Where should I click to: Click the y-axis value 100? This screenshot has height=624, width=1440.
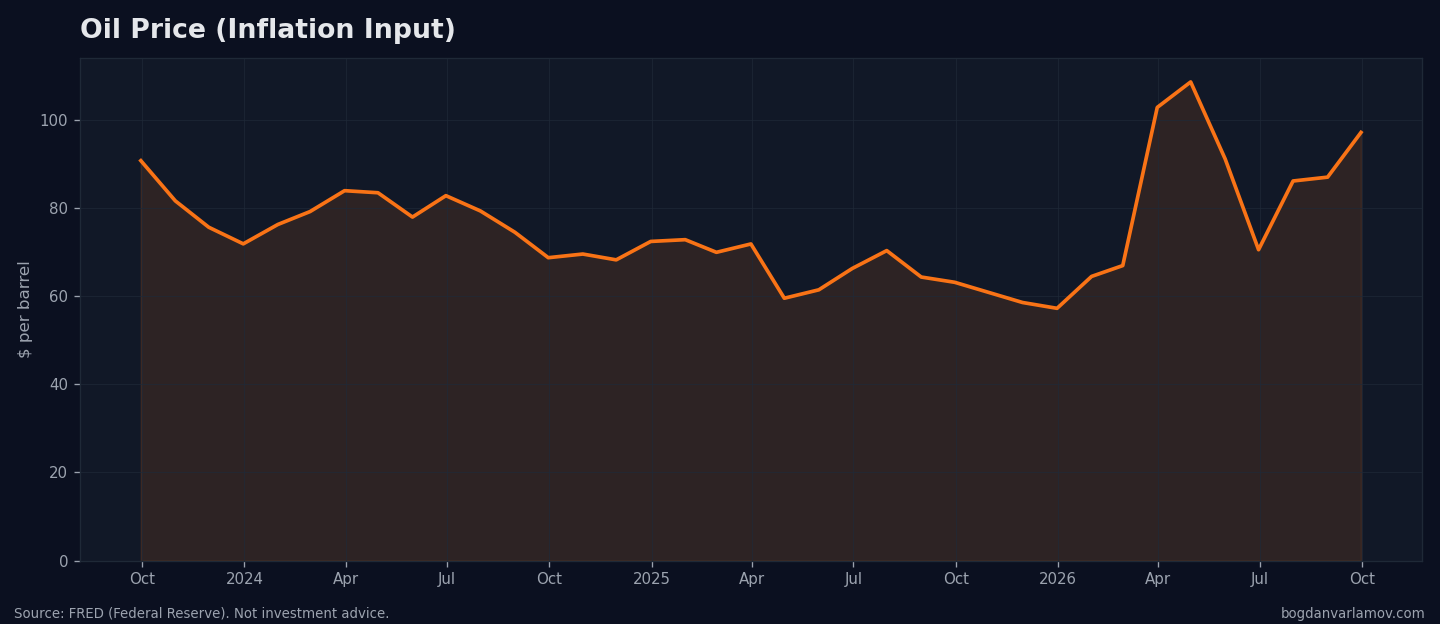pos(54,121)
